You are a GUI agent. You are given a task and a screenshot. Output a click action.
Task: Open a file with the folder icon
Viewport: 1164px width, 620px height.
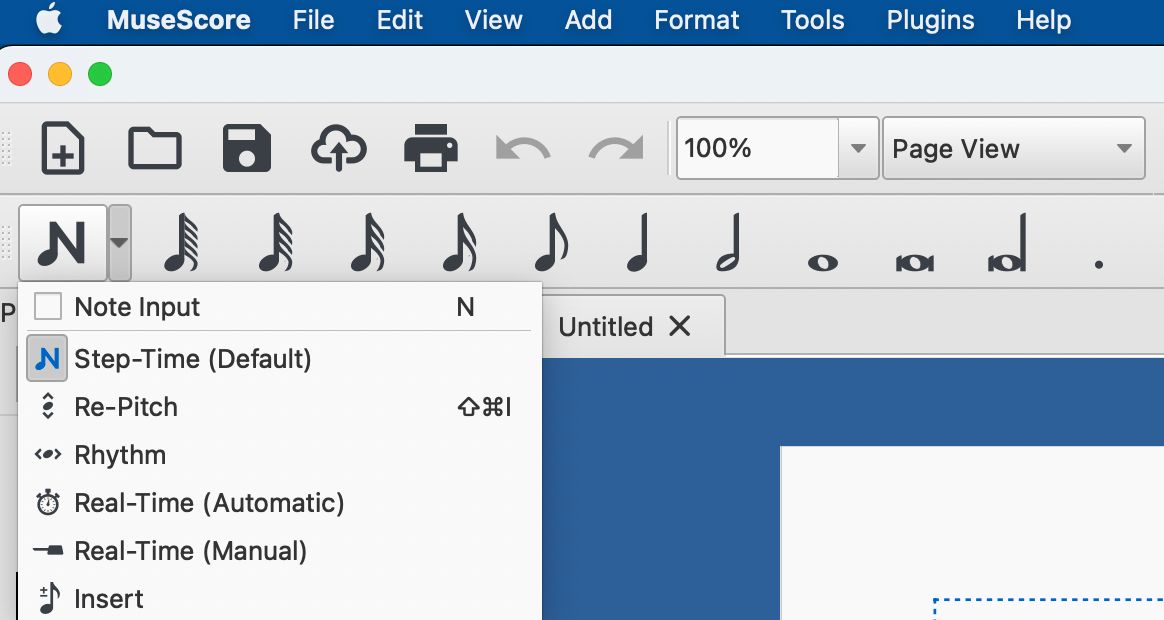(154, 148)
